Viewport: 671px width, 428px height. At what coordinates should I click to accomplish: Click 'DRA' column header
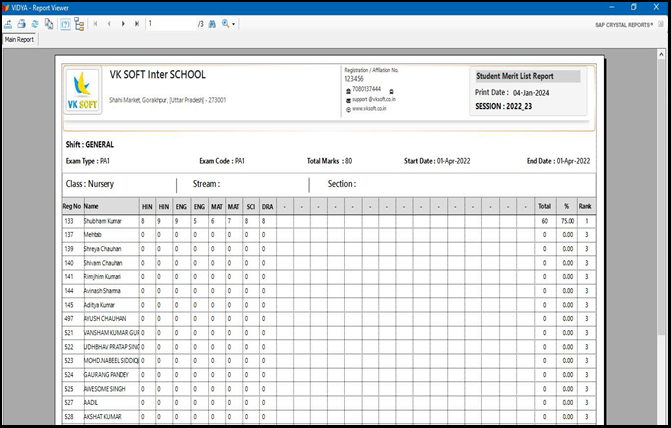click(x=267, y=207)
